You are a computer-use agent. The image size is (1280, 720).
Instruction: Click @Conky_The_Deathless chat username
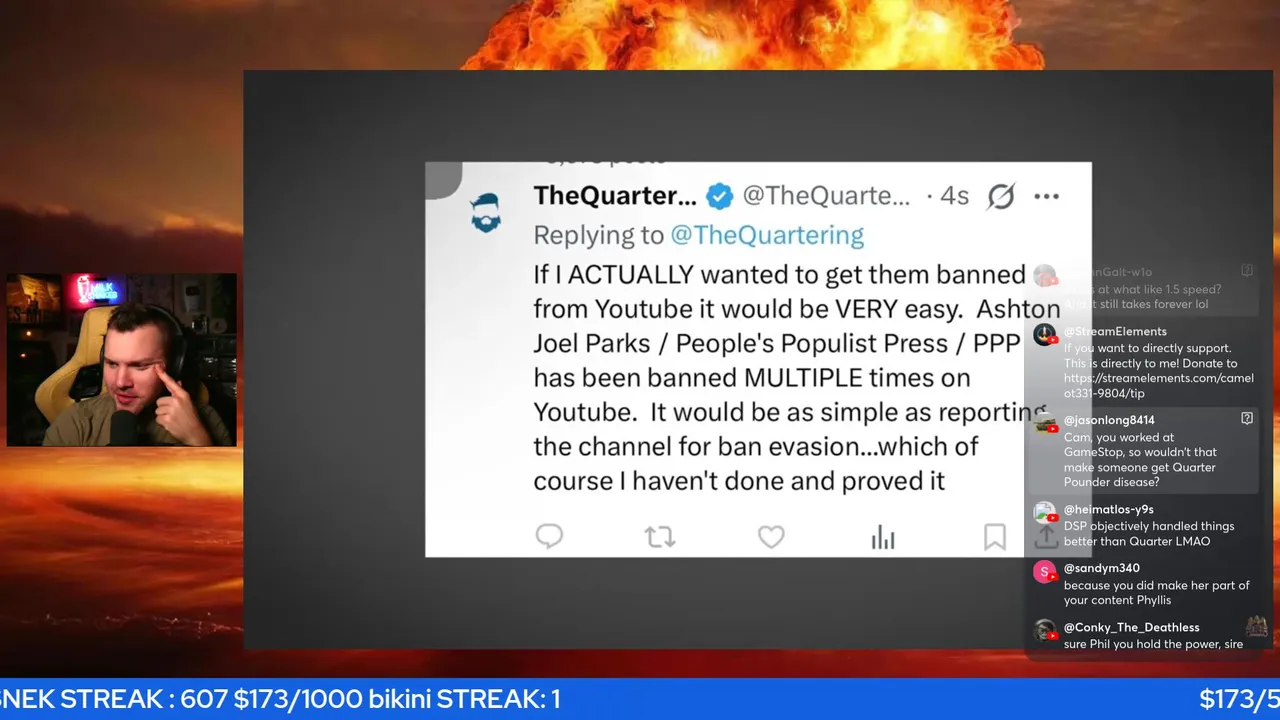(1132, 627)
